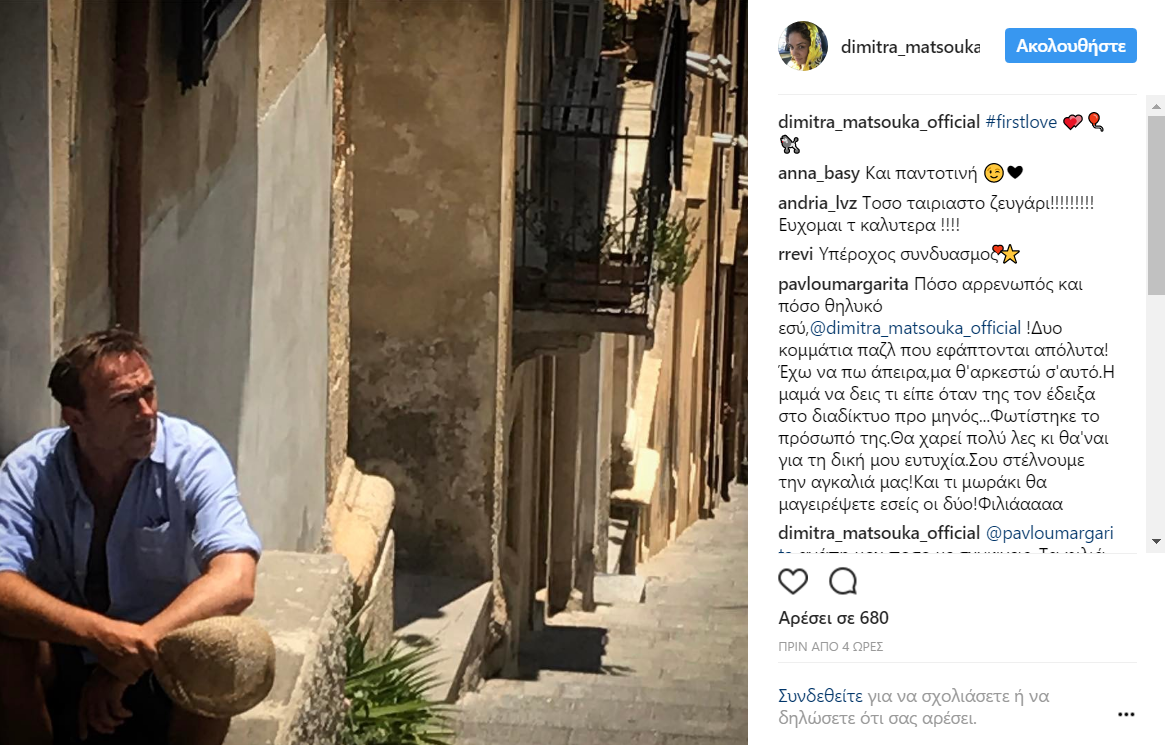Follow with the Ακολουθήστε button
1165x745 pixels.
click(1071, 46)
